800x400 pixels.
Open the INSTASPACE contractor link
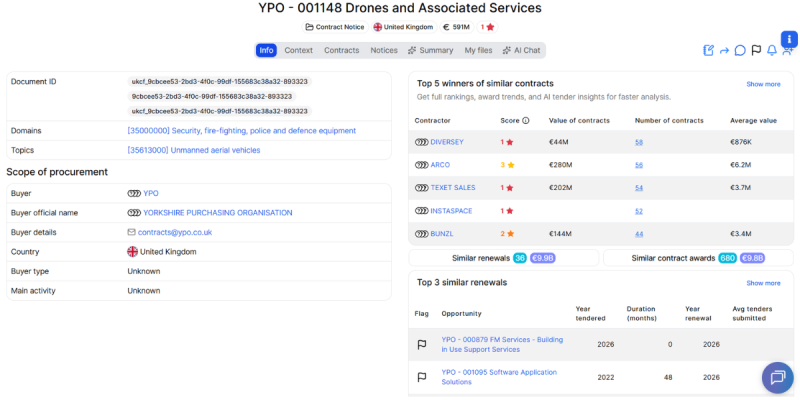pos(452,211)
